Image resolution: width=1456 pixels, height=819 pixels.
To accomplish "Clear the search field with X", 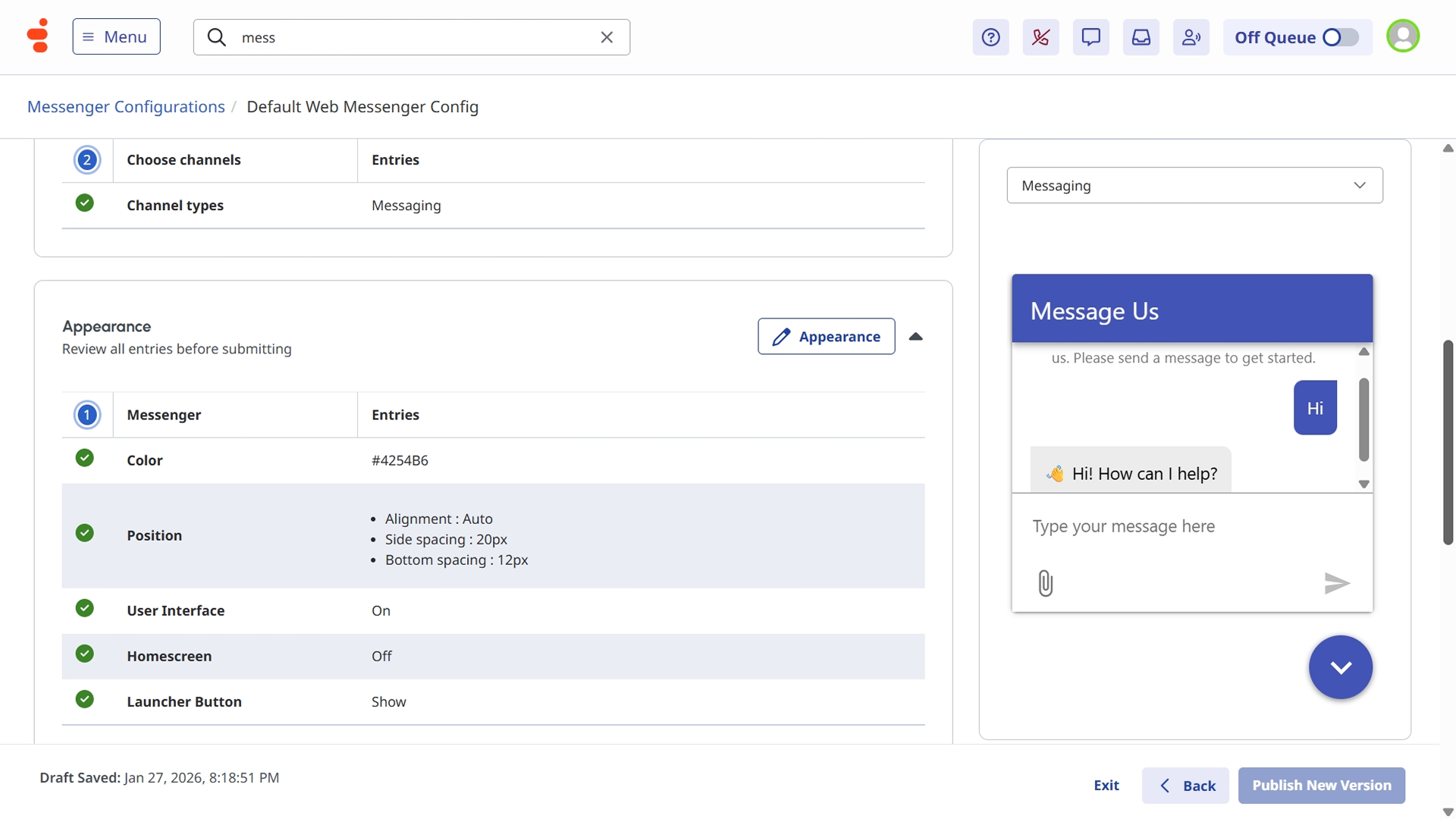I will coord(607,37).
